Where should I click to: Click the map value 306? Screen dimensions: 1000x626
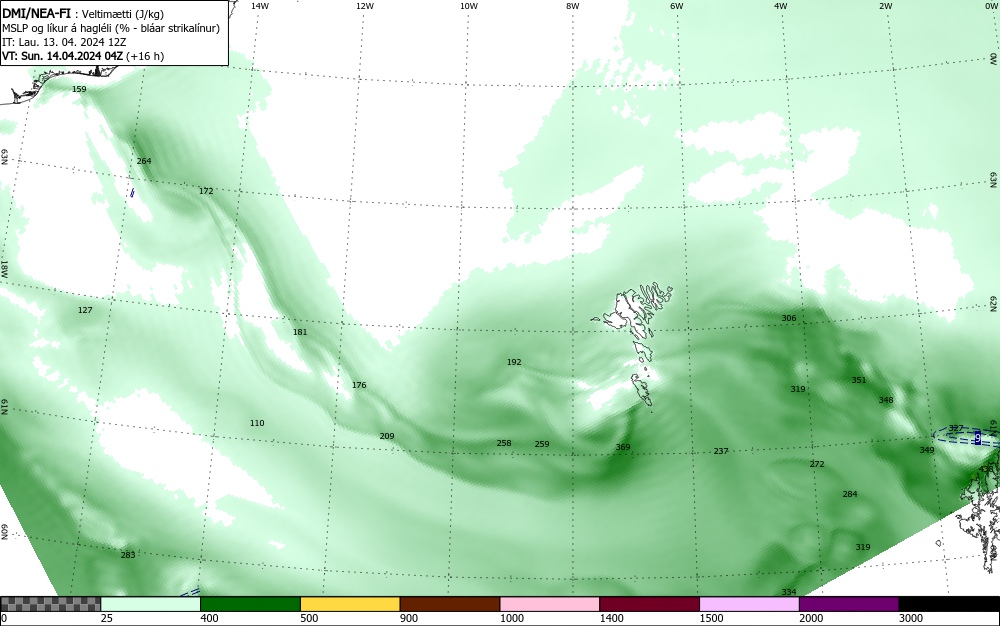tap(789, 318)
